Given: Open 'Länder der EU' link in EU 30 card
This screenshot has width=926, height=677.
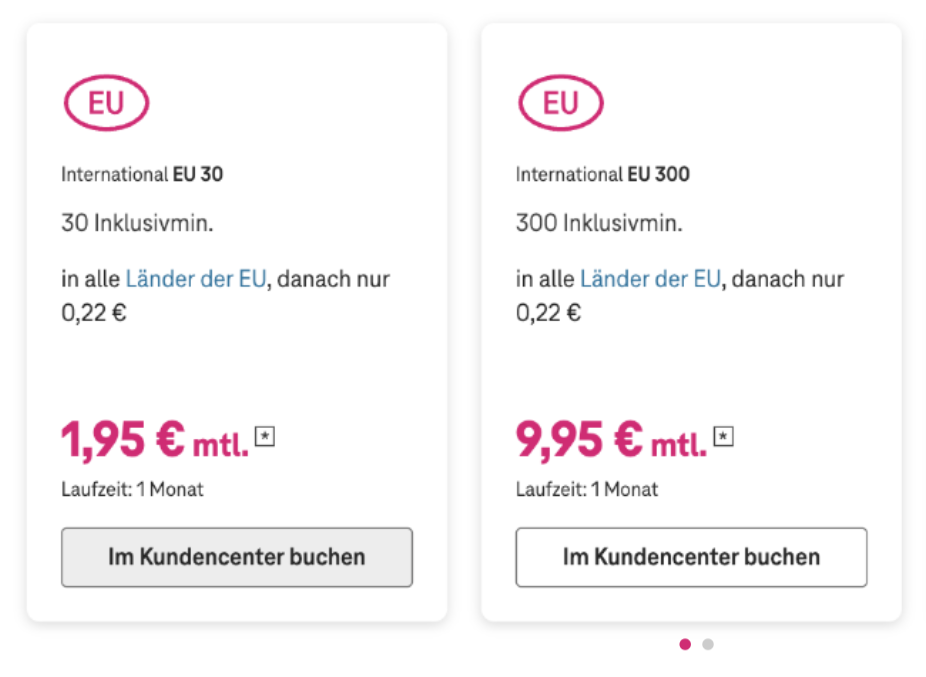Looking at the screenshot, I should [196, 279].
